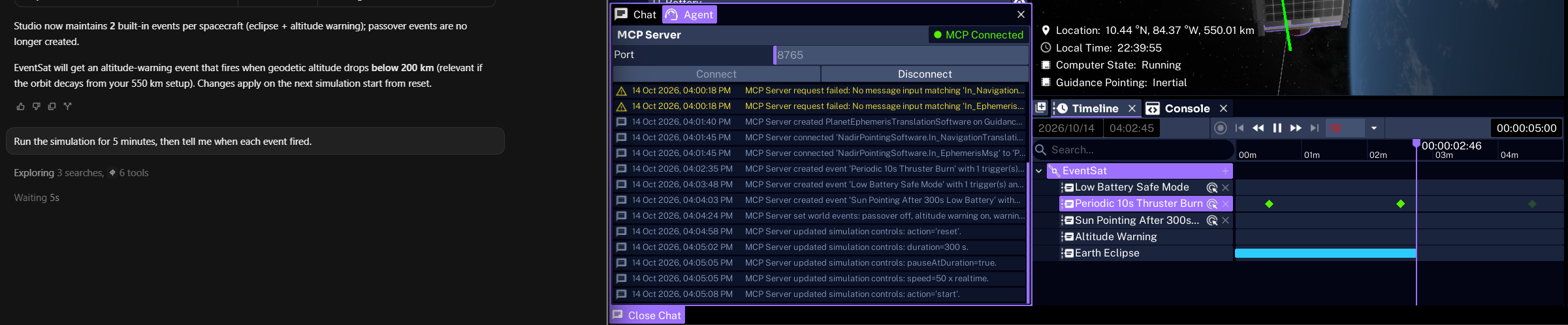1568x325 pixels.
Task: Click the trigger icon on Low Battery Safe Mode
Action: [1211, 187]
